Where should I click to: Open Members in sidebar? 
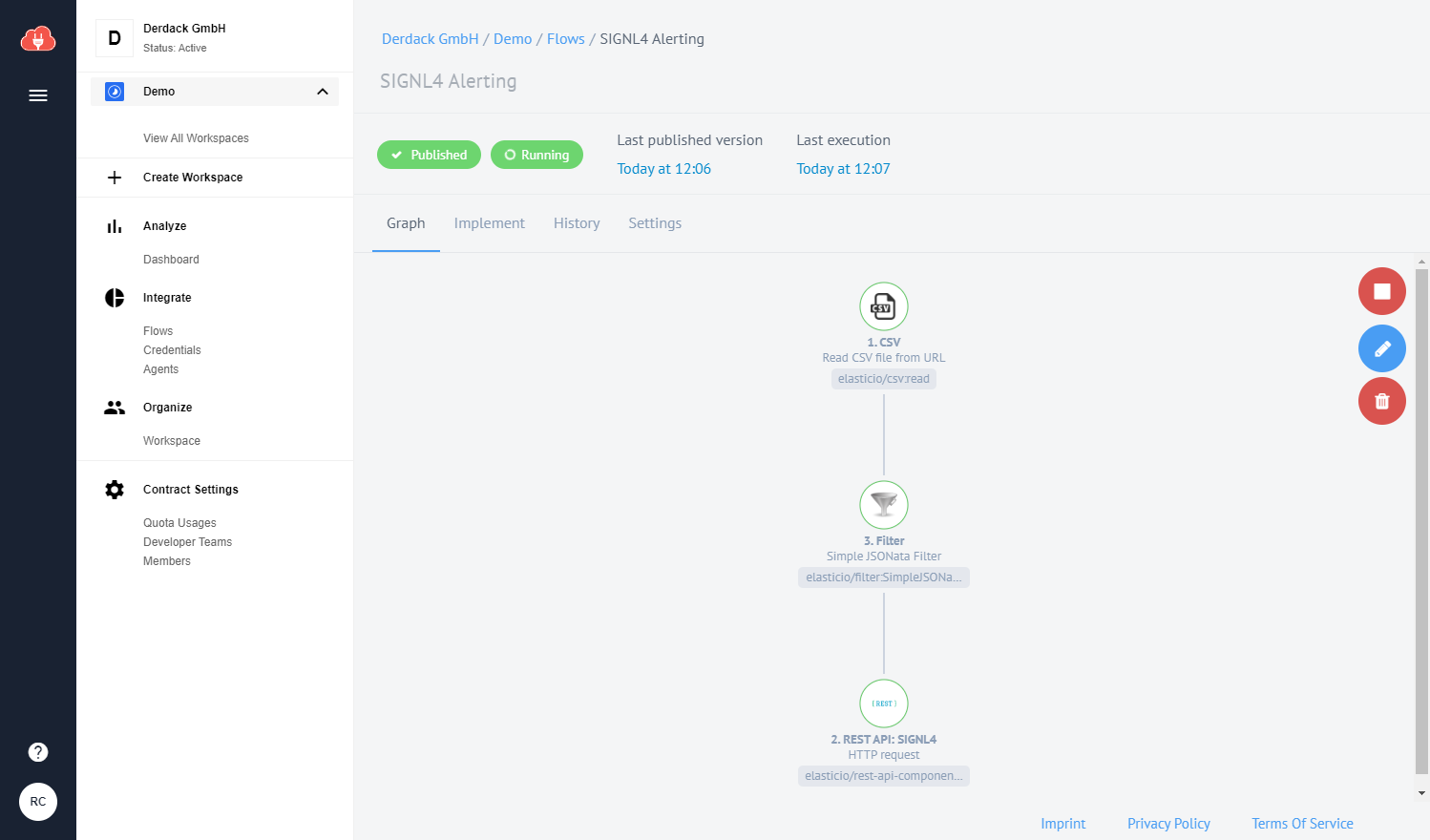[x=167, y=561]
